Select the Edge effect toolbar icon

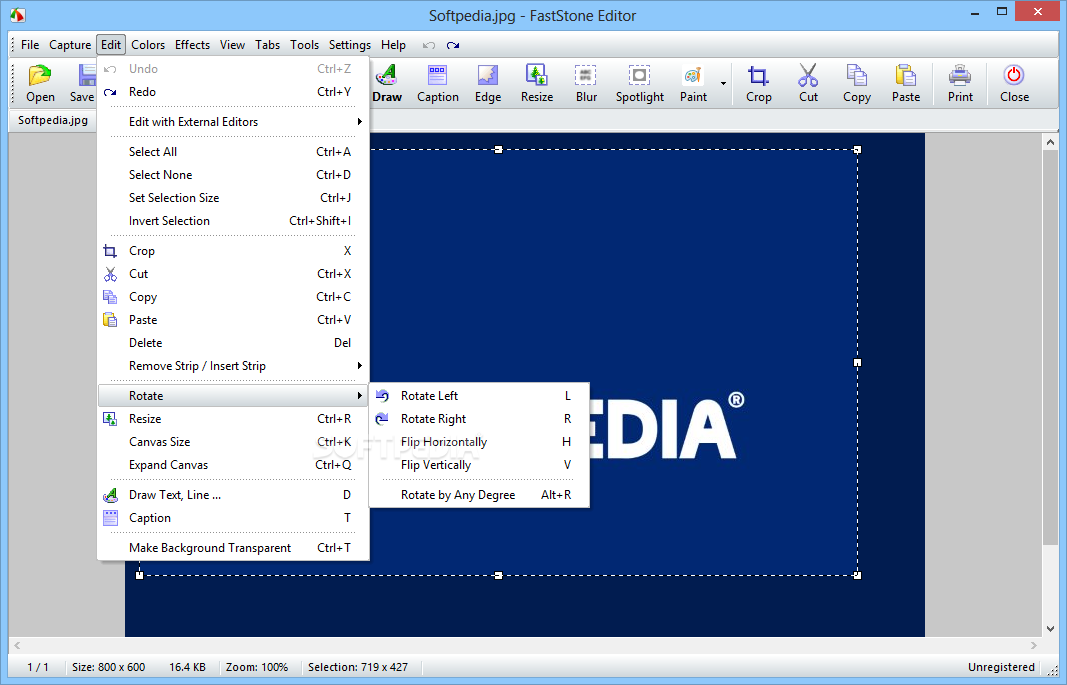click(x=487, y=75)
